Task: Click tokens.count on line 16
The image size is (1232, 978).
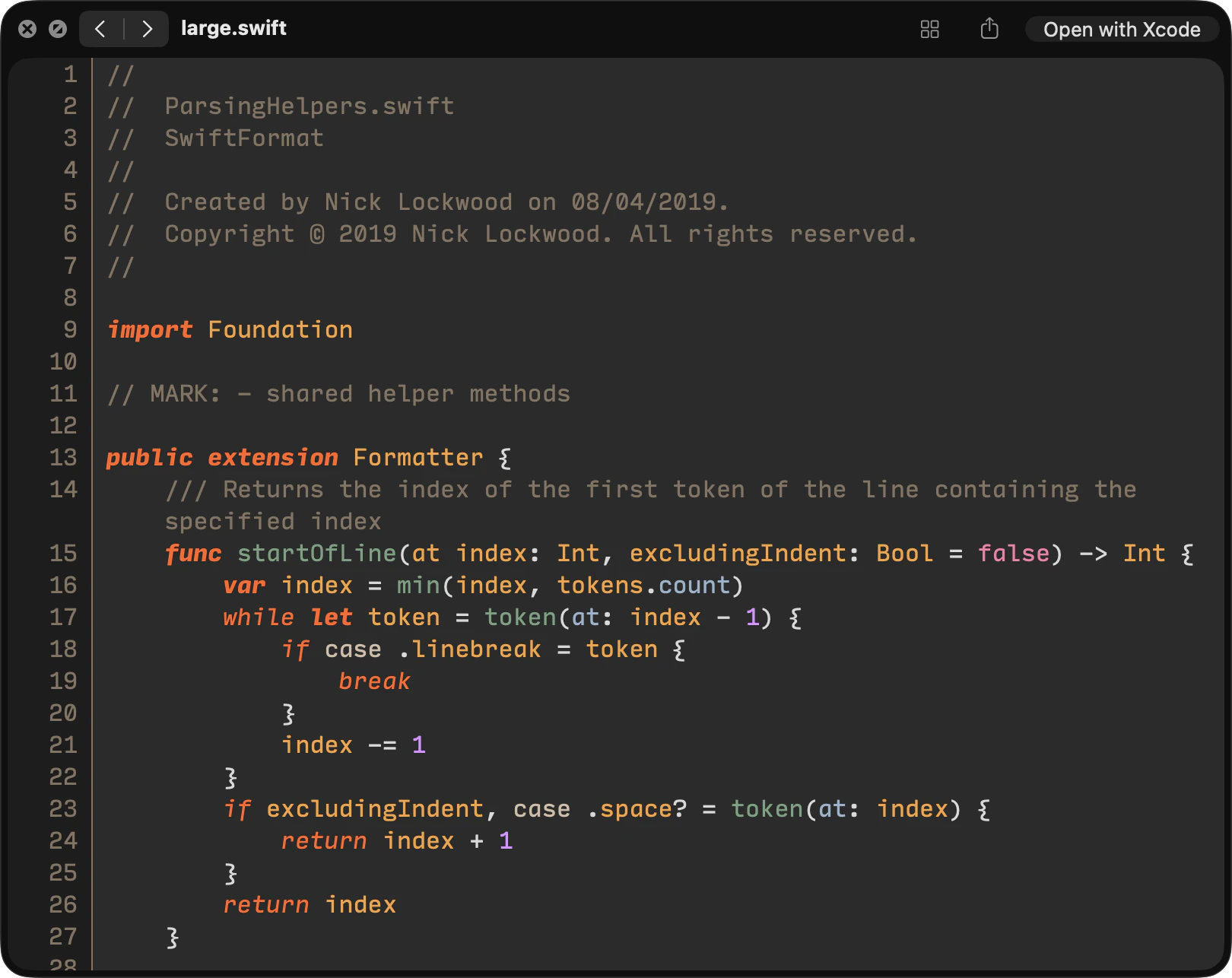Action: [x=643, y=585]
